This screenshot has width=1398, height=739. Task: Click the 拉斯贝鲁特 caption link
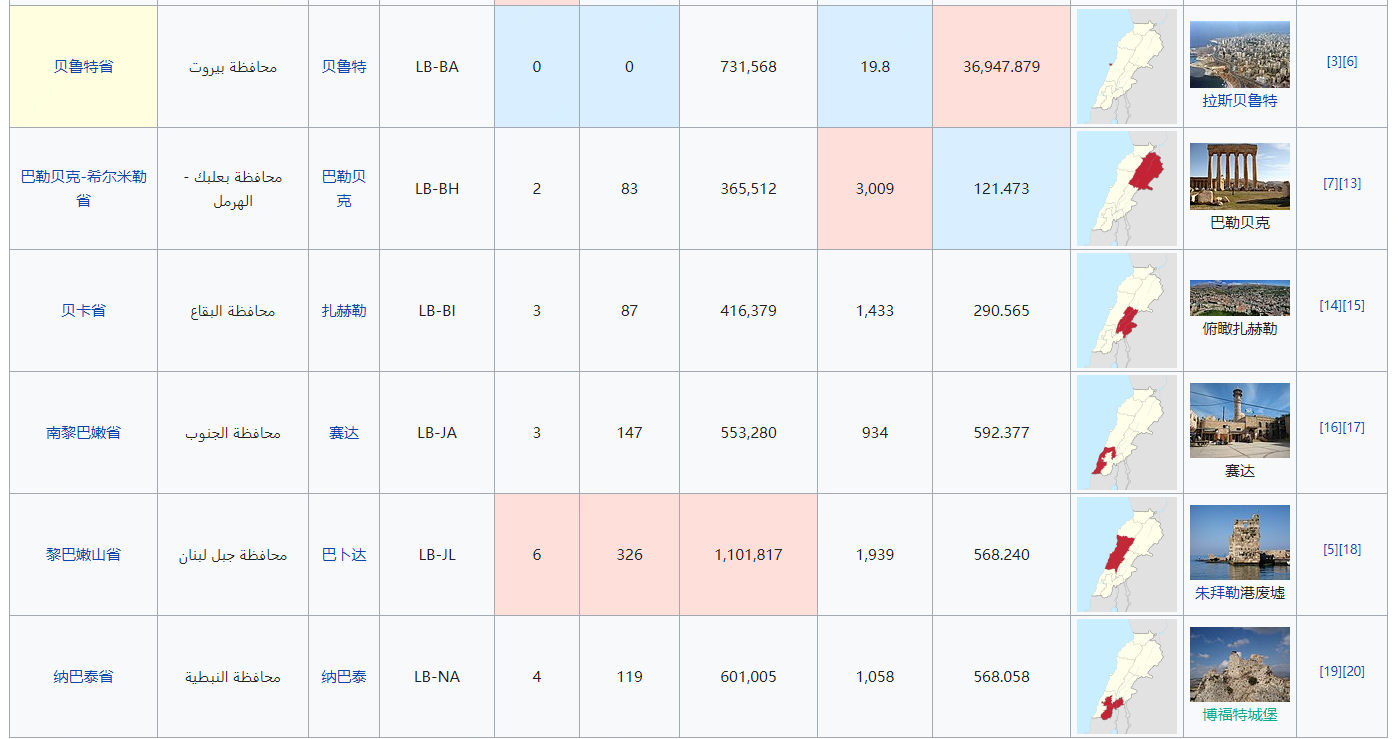click(1239, 101)
